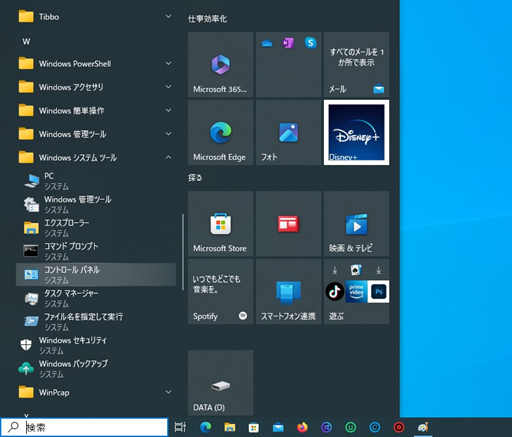Expand the Windows アクセサリ folder
This screenshot has height=437, width=512.
96,87
